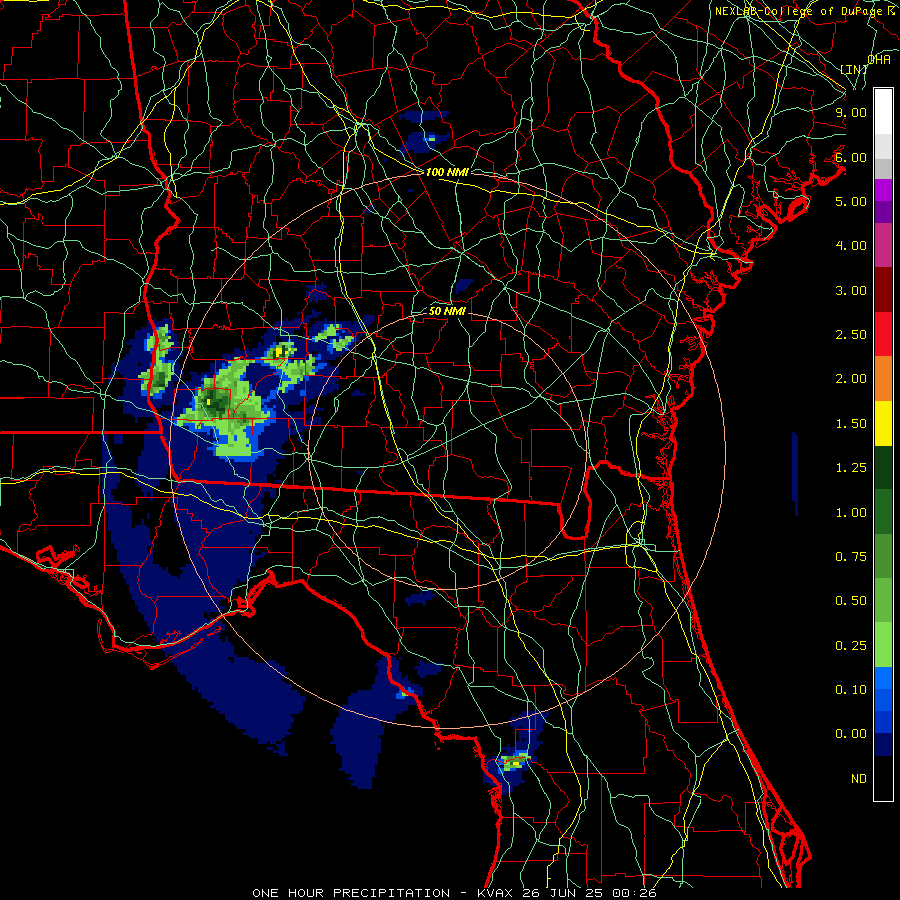This screenshot has height=900, width=900.
Task: Click the 2.50 legend value
Action: click(851, 335)
